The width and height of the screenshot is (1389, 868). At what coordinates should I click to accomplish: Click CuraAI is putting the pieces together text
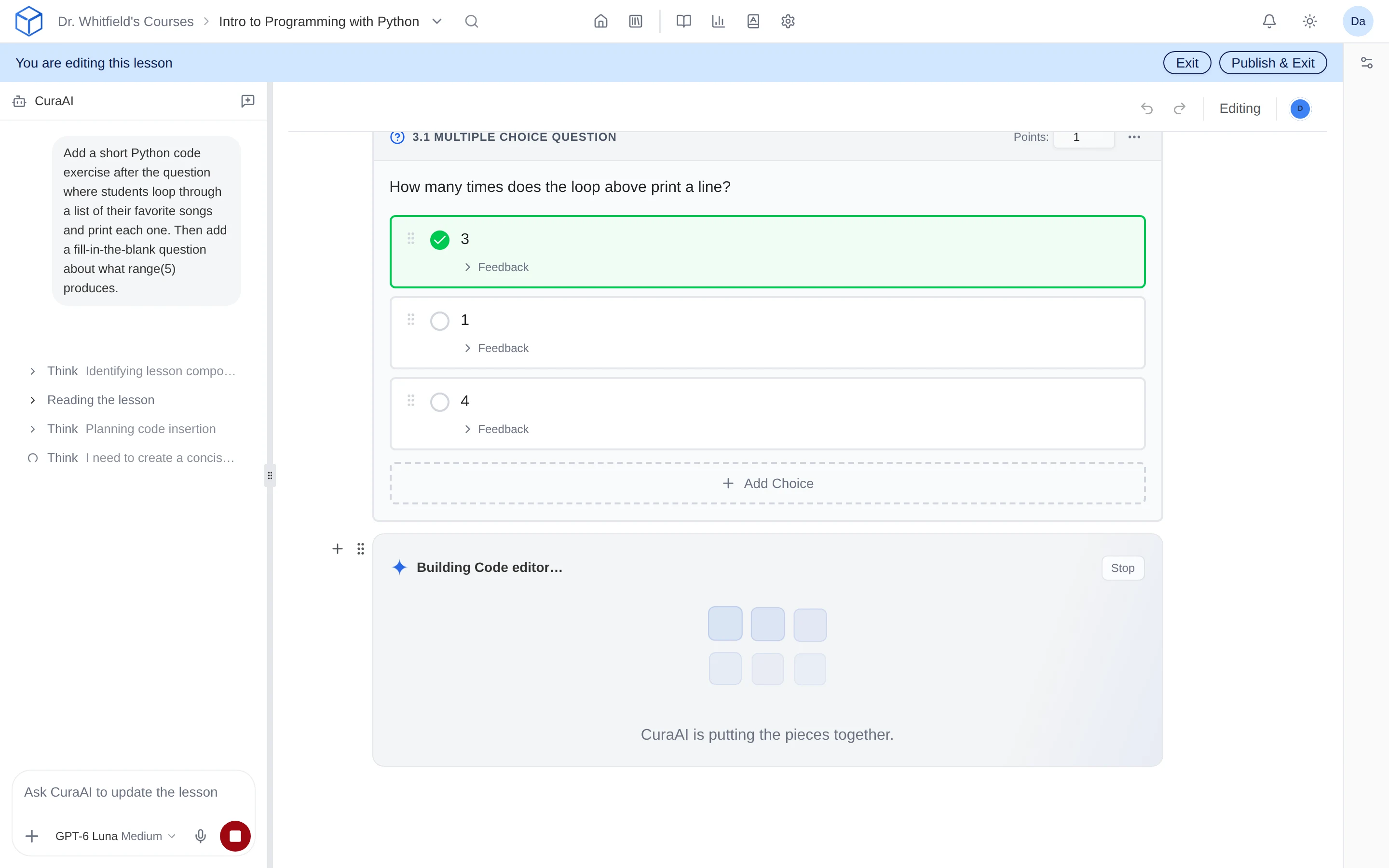pyautogui.click(x=767, y=734)
